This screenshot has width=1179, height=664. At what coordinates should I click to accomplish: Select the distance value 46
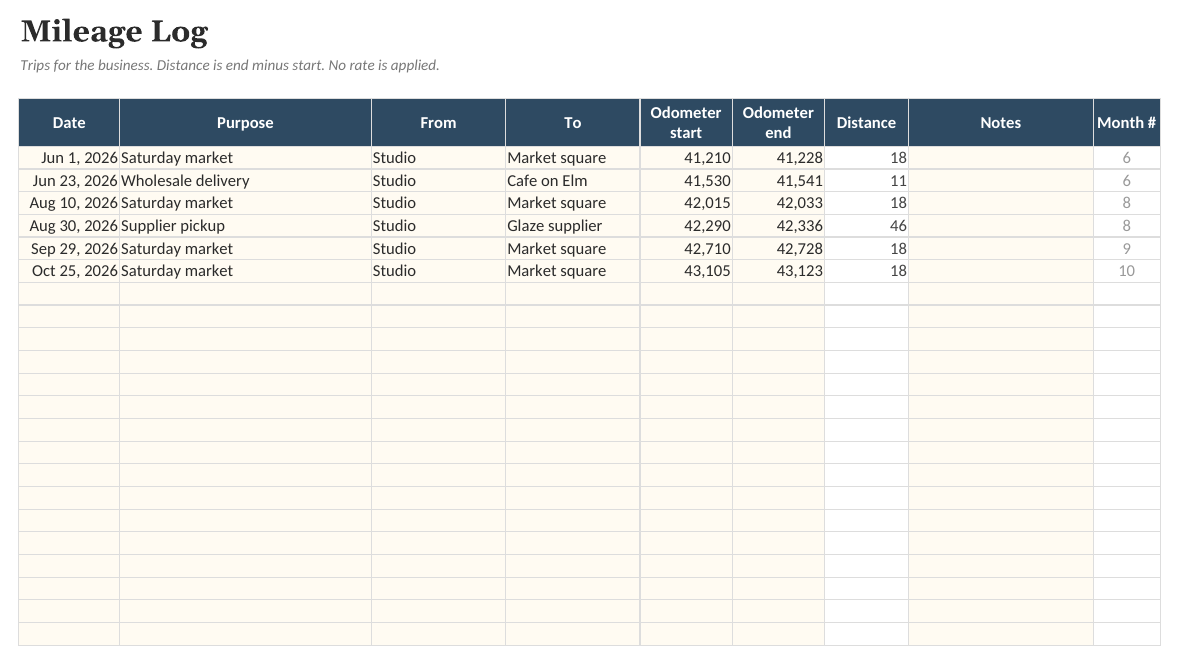coord(866,226)
